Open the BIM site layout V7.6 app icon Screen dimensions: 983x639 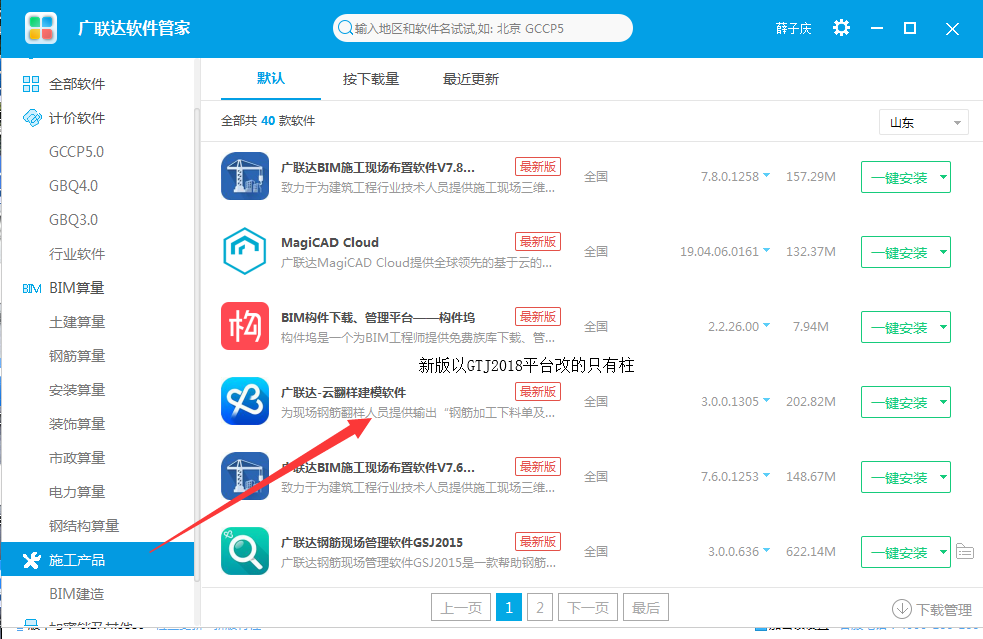[x=245, y=476]
